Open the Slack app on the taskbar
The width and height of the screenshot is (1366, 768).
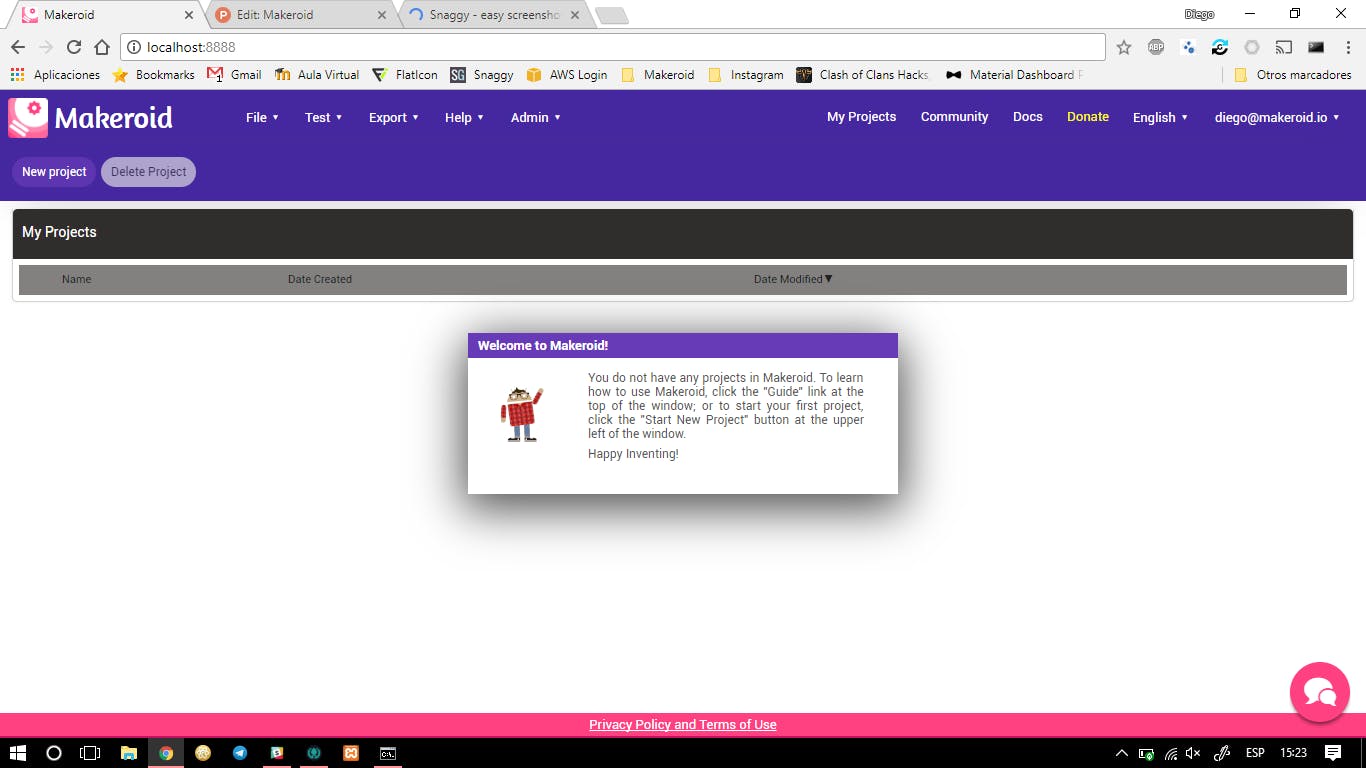[277, 753]
